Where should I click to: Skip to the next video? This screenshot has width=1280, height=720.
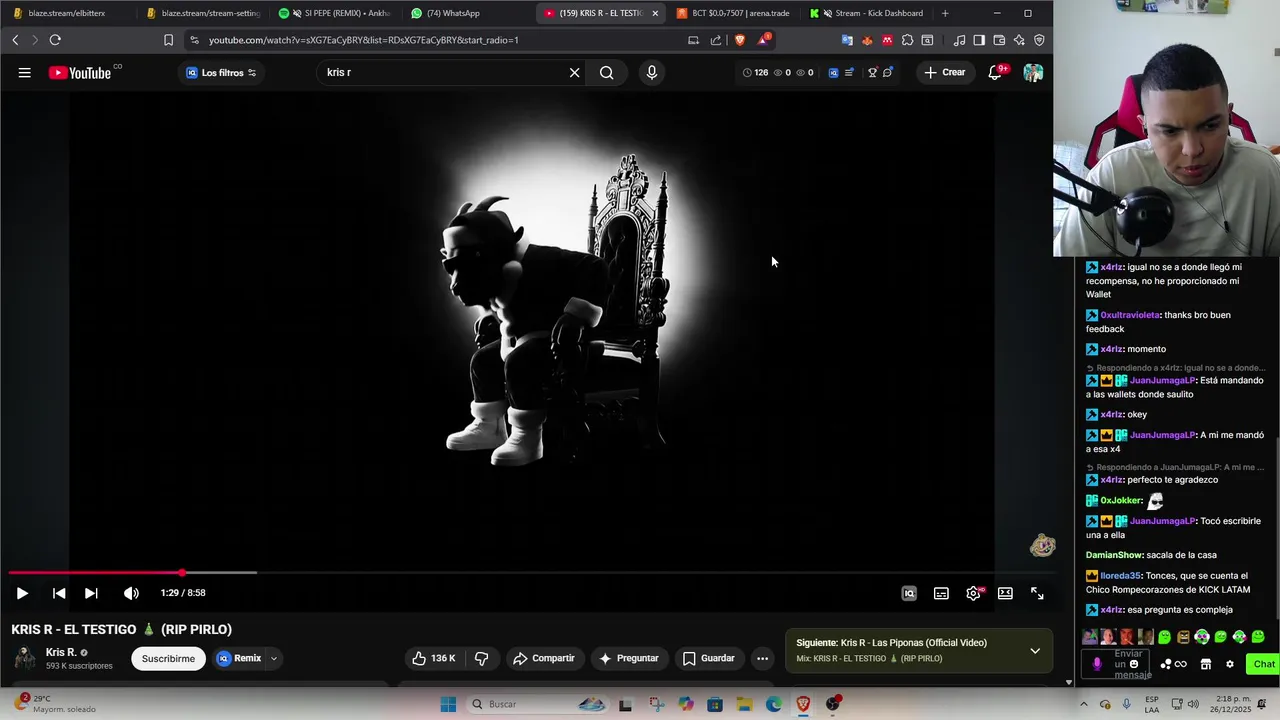tap(91, 593)
